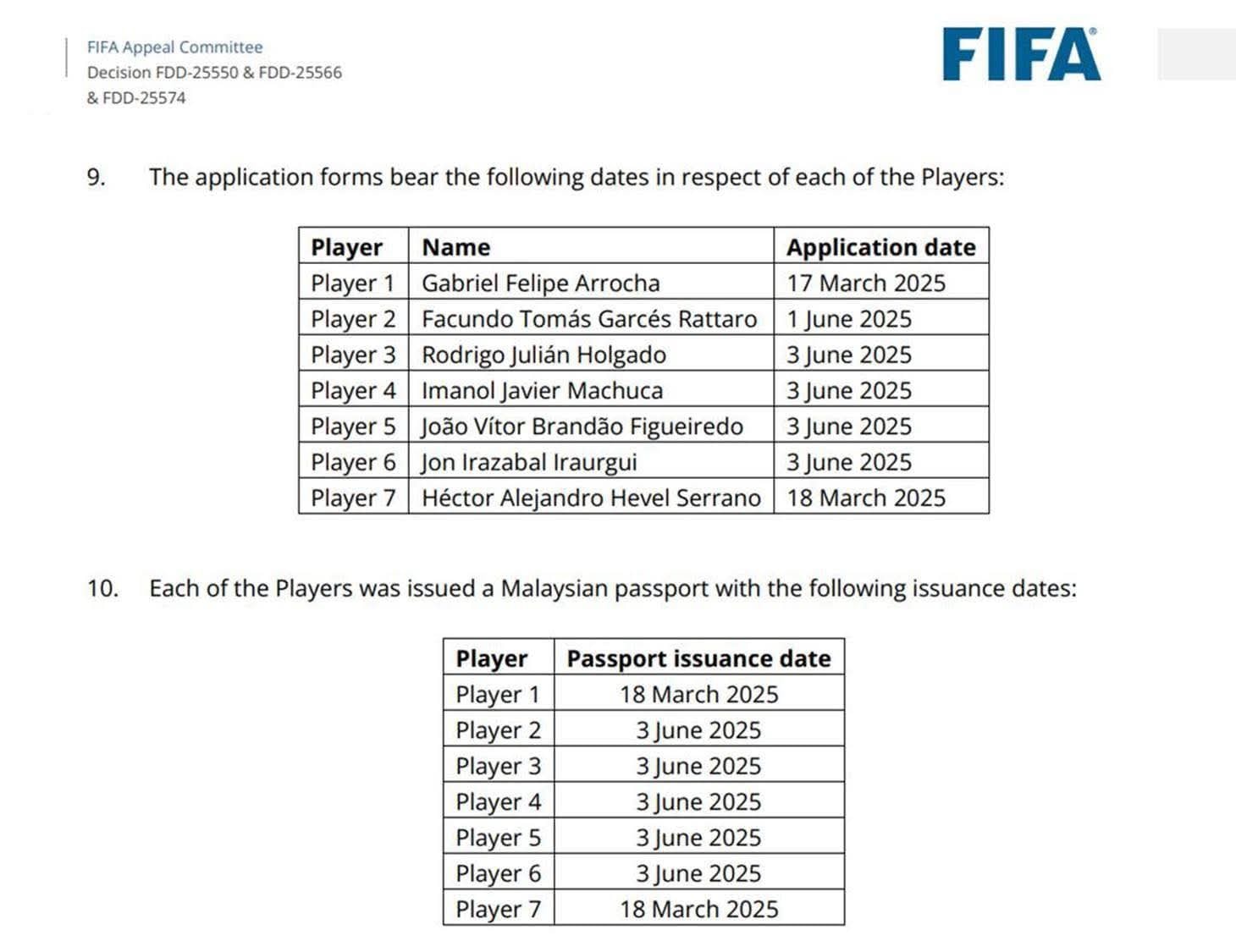Click the Name column header
Screen dimensions: 1236x952
tap(455, 247)
